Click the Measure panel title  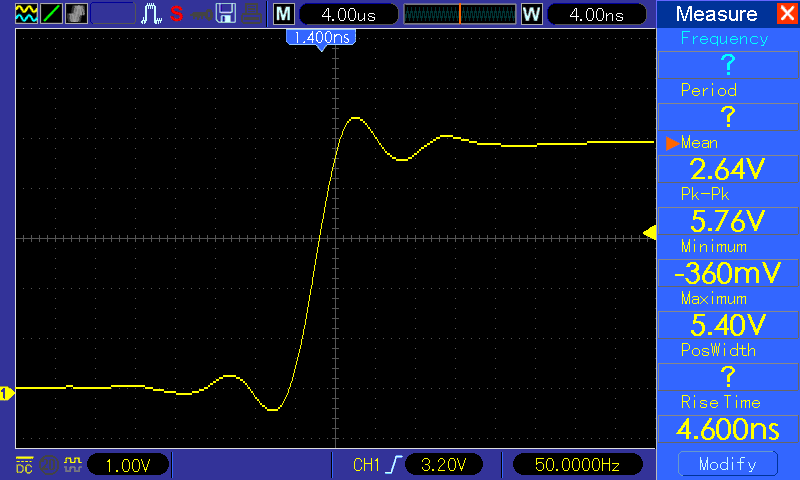point(716,14)
